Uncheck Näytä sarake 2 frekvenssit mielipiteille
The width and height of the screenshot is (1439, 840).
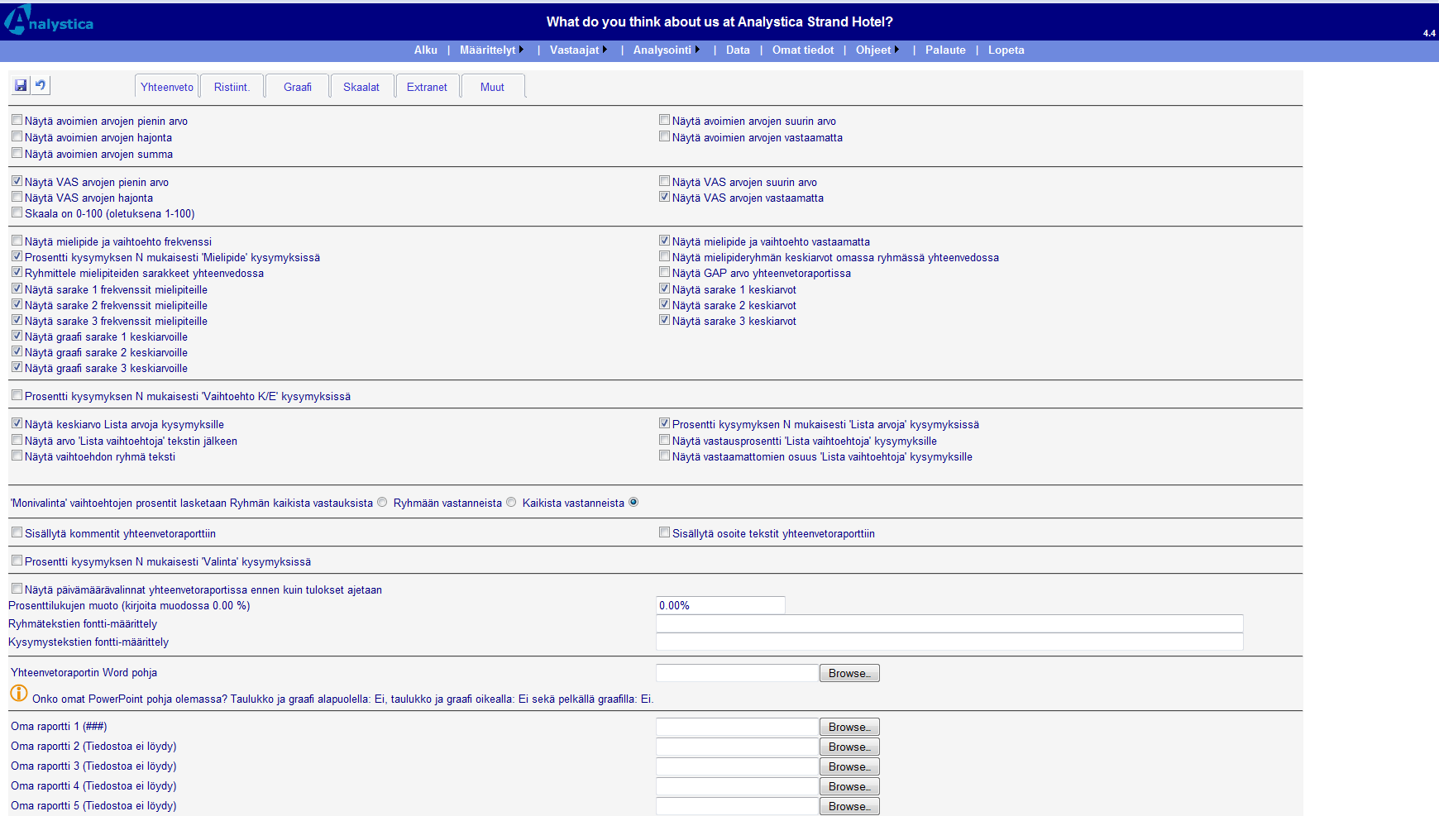[x=17, y=304]
